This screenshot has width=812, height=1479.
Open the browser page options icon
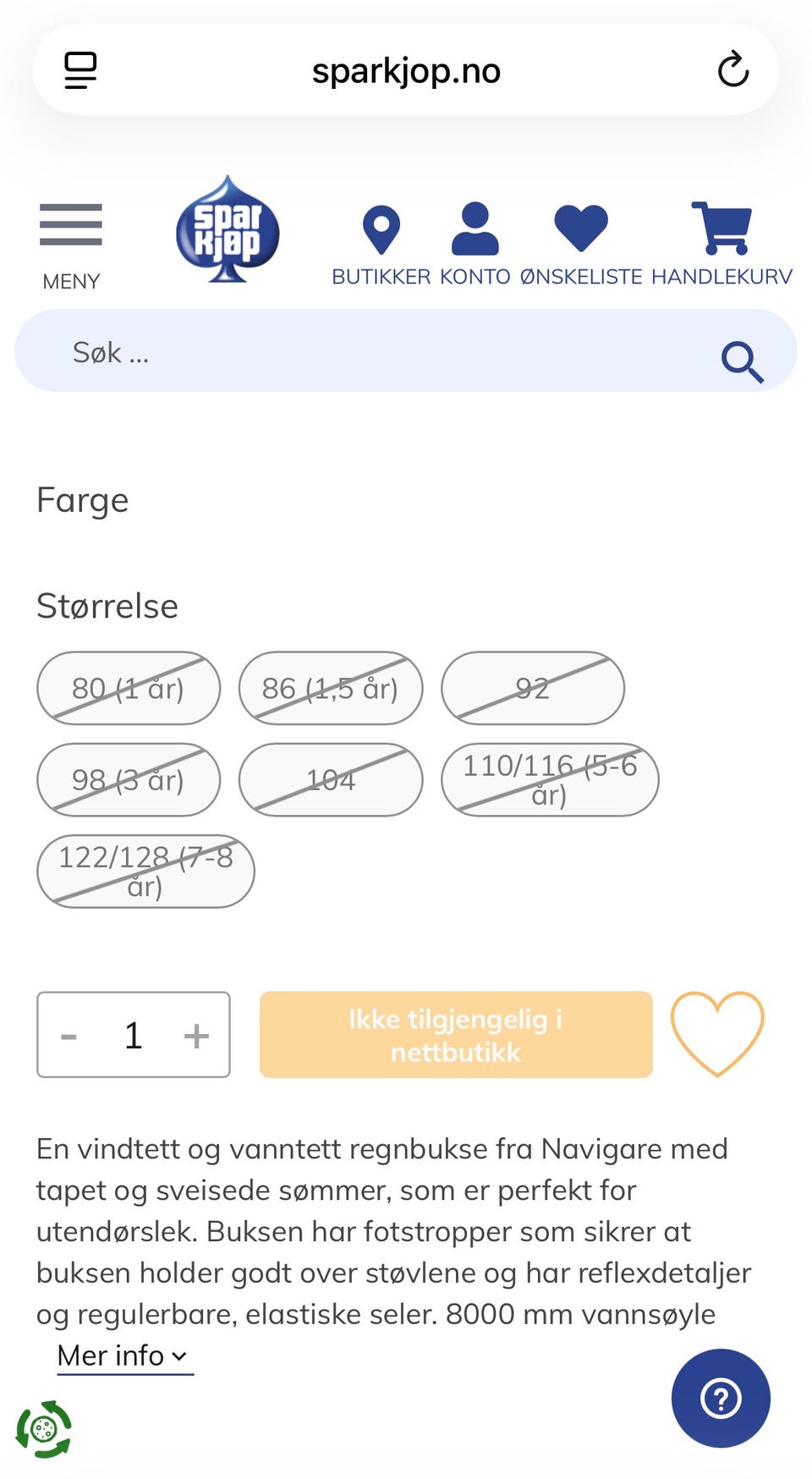click(x=81, y=70)
